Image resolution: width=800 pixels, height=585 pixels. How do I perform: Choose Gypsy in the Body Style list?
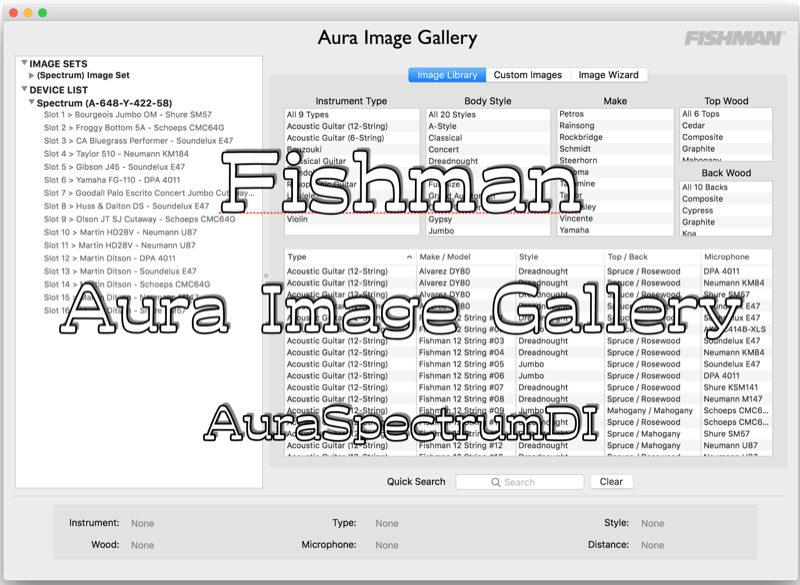point(488,219)
